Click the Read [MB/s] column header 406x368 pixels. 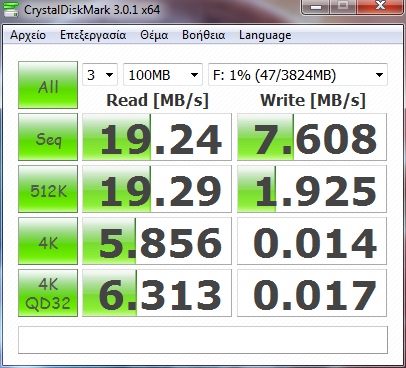point(157,100)
